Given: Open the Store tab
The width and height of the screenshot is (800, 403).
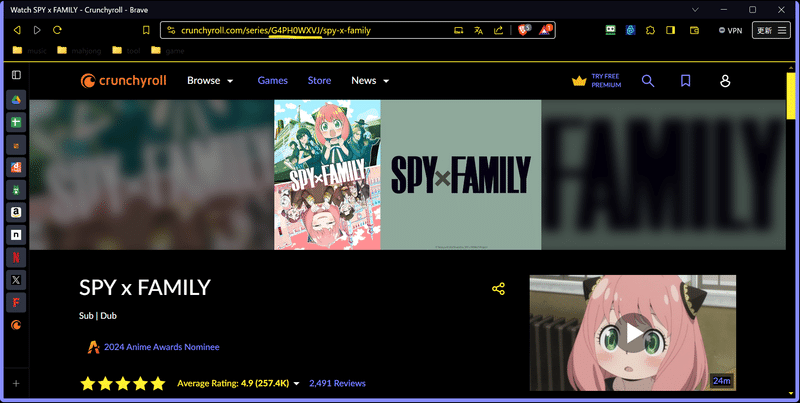Looking at the screenshot, I should point(319,81).
